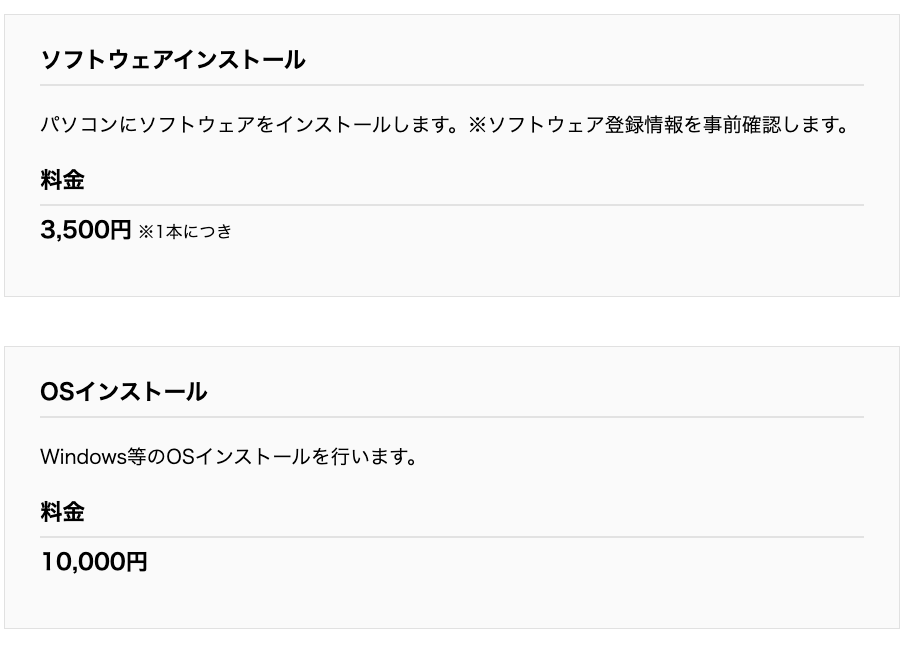Click 料金 label in software install card
The height and width of the screenshot is (646, 912).
tap(62, 181)
